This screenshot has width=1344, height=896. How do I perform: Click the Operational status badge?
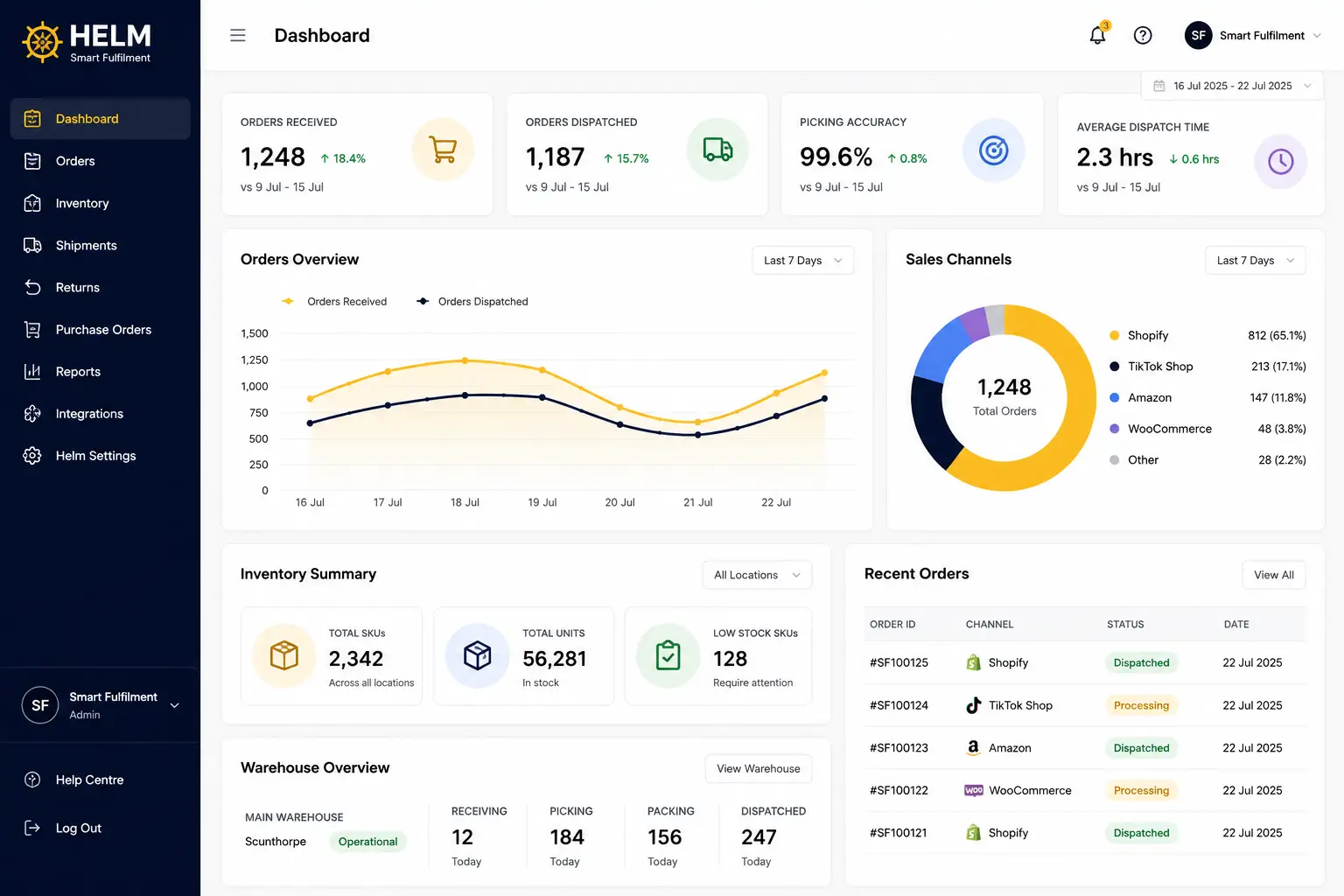coord(367,842)
